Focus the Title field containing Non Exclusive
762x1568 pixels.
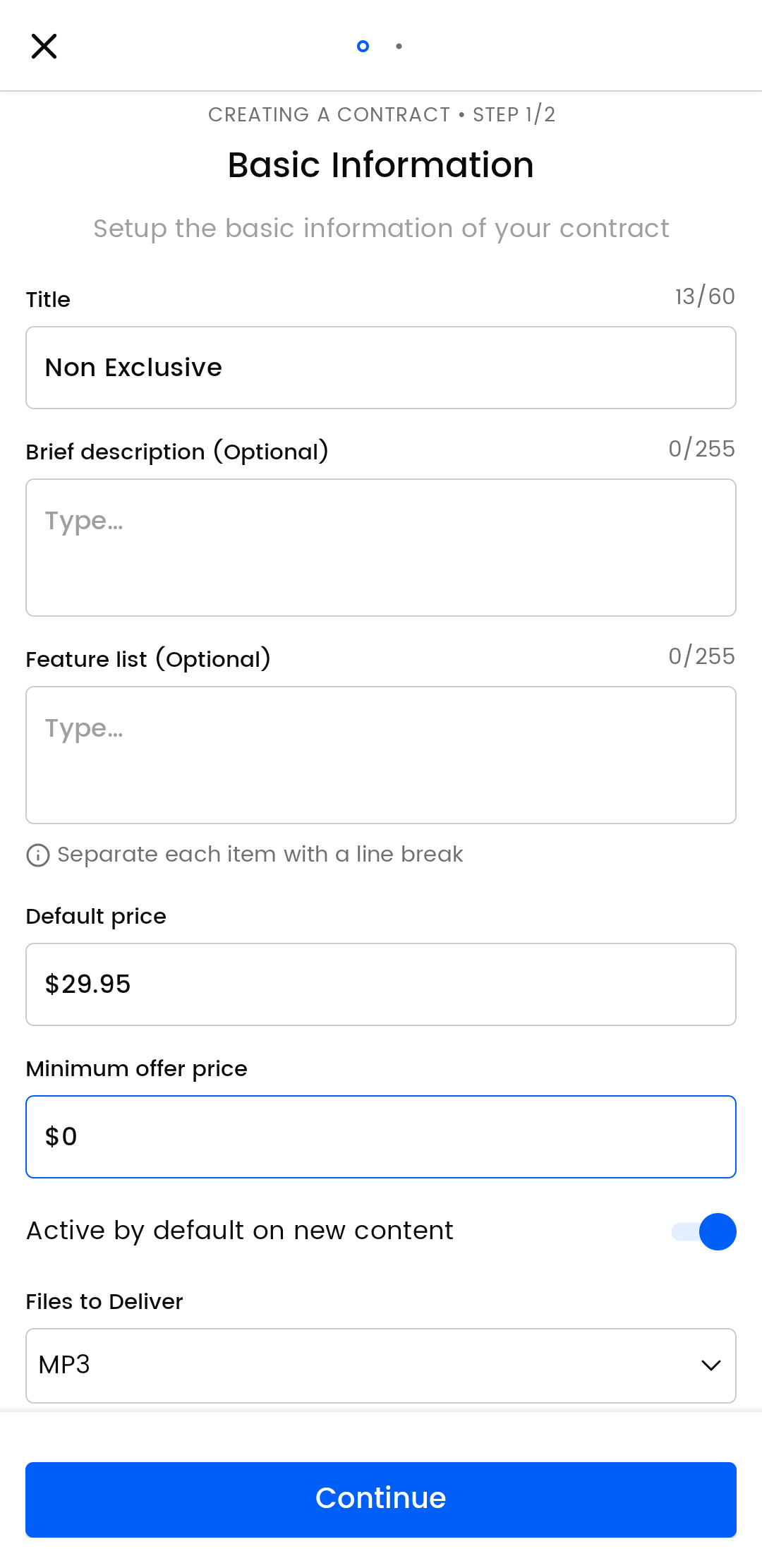[381, 368]
